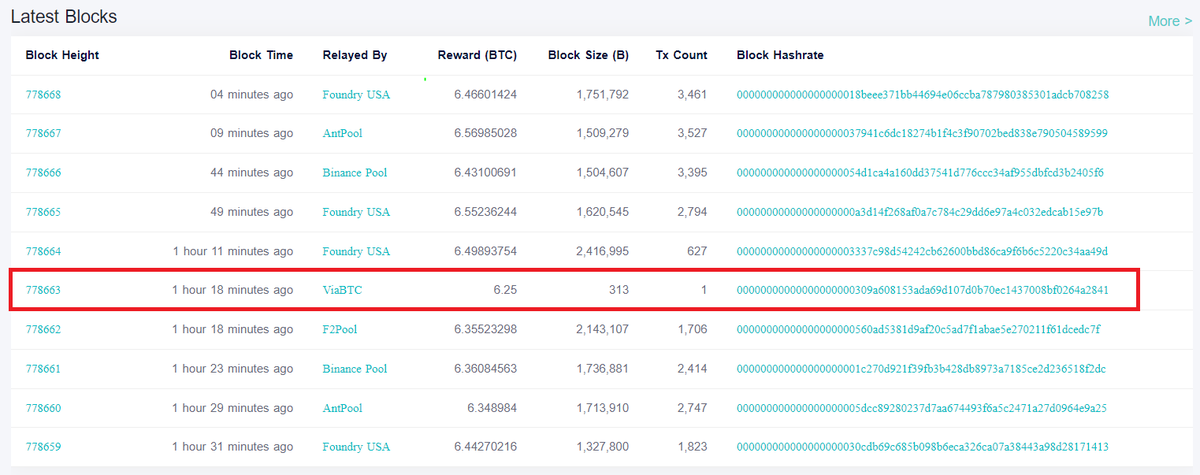Open block height 778660
The width and height of the screenshot is (1200, 475).
(43, 408)
